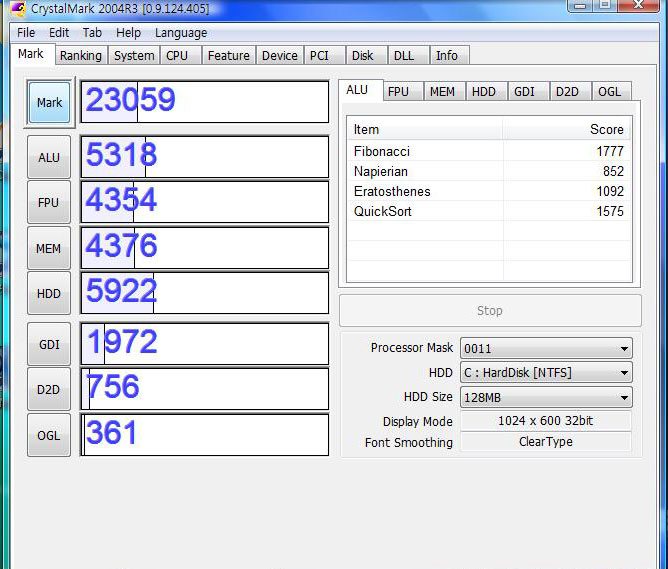Select the Fibonacci row
This screenshot has width=668, height=569.
489,151
